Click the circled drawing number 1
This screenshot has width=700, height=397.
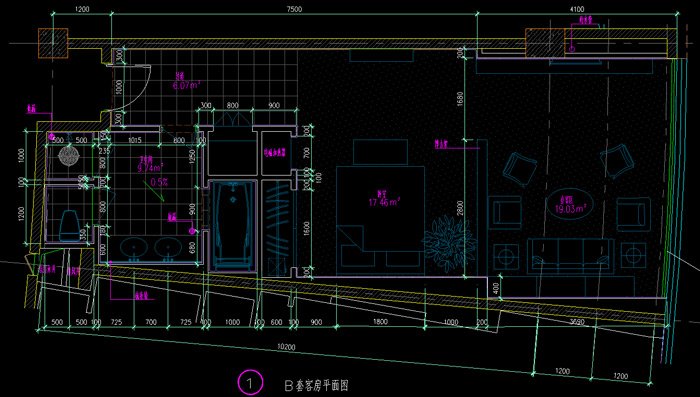250,382
